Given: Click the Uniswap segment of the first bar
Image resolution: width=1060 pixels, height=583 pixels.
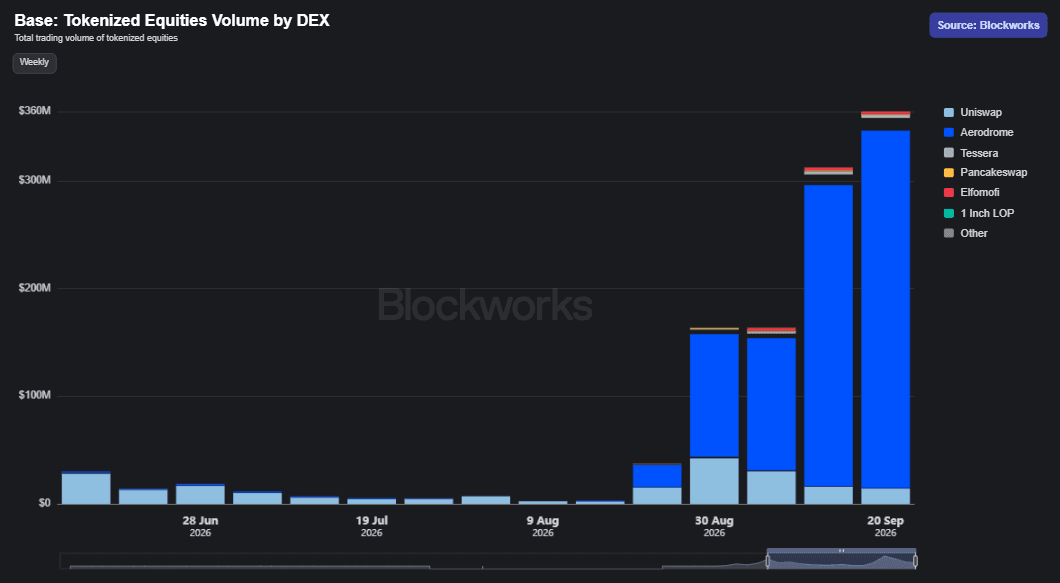Looking at the screenshot, I should point(86,489).
